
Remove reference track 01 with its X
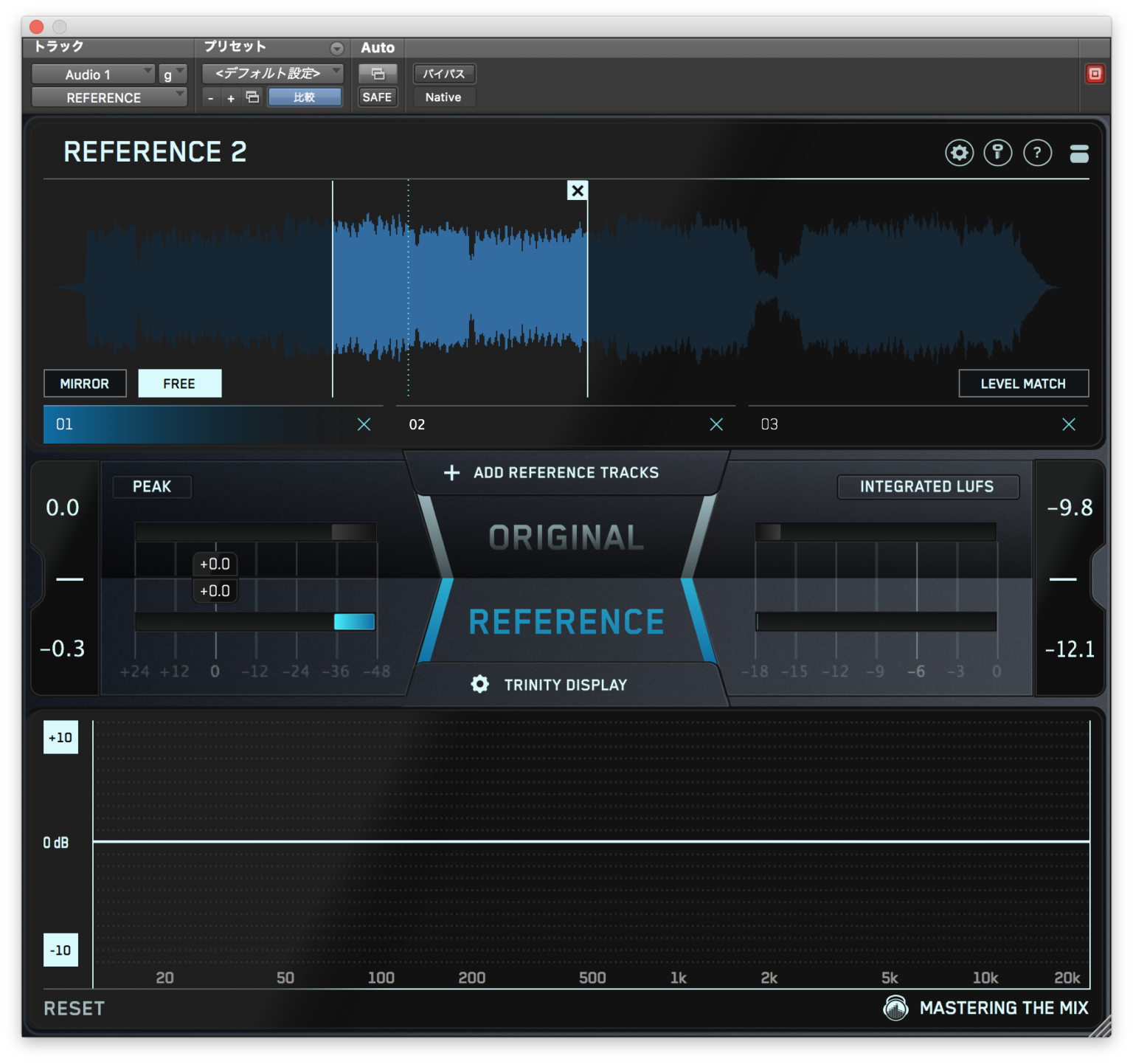click(x=364, y=424)
